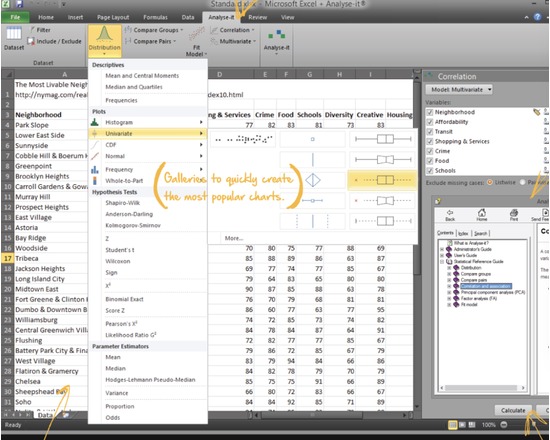Toggle the Shopping & Services checkbox

click(x=430, y=141)
